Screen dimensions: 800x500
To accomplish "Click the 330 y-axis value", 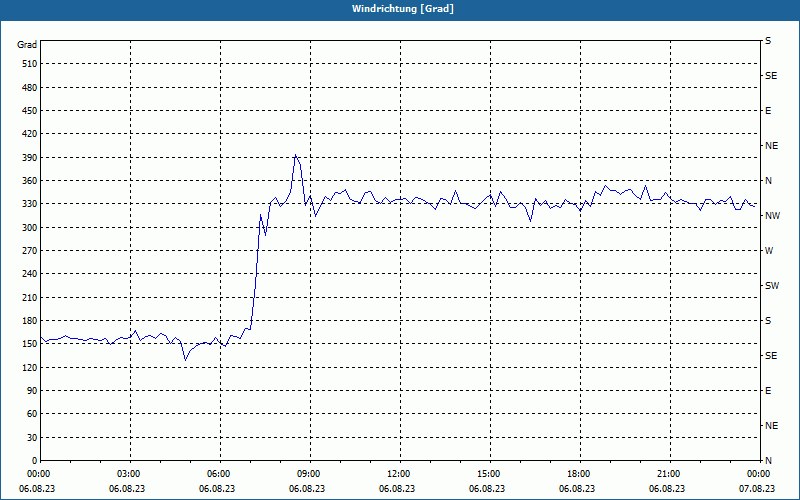I will click(x=30, y=204).
